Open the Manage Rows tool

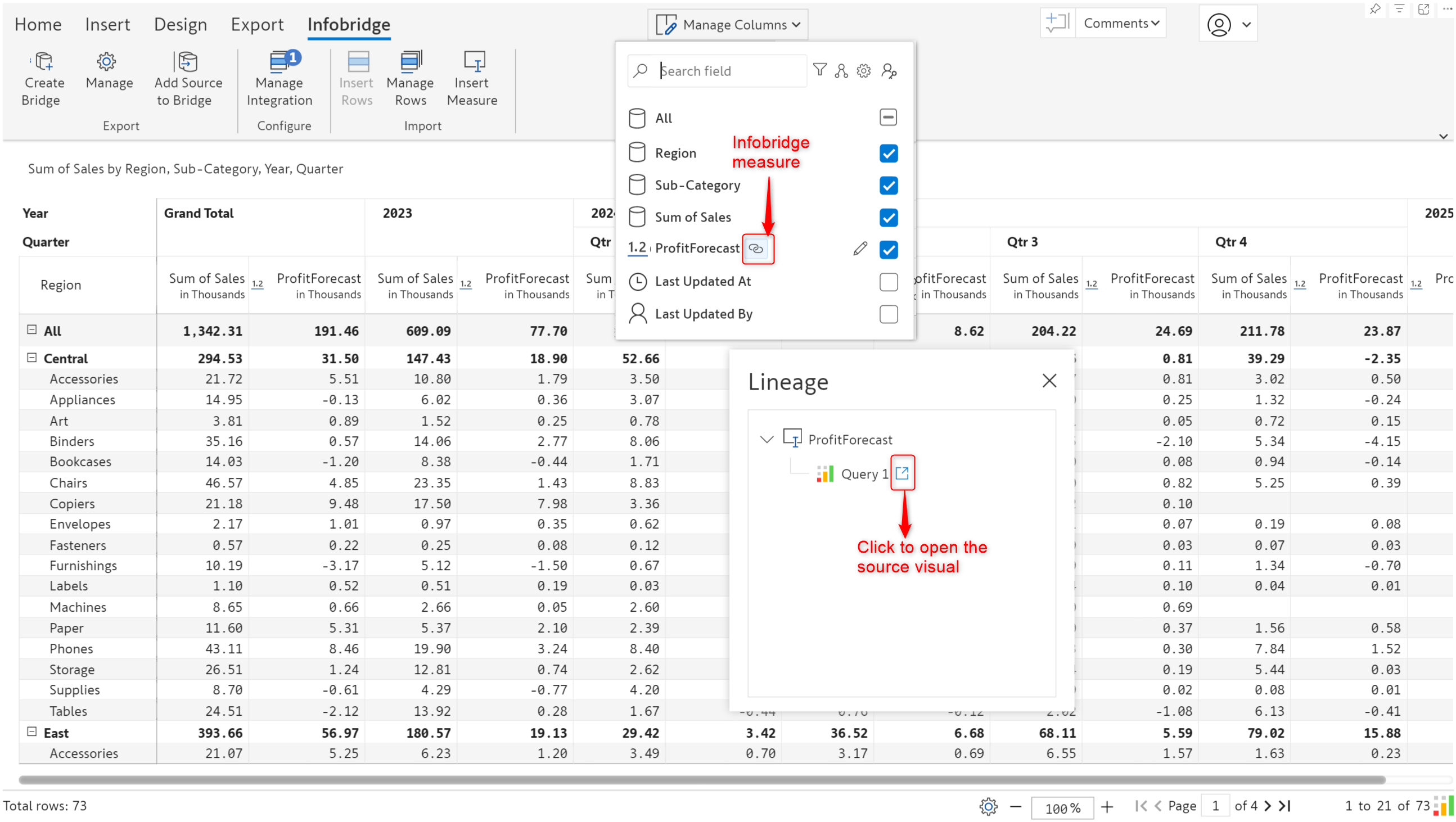[x=411, y=61]
